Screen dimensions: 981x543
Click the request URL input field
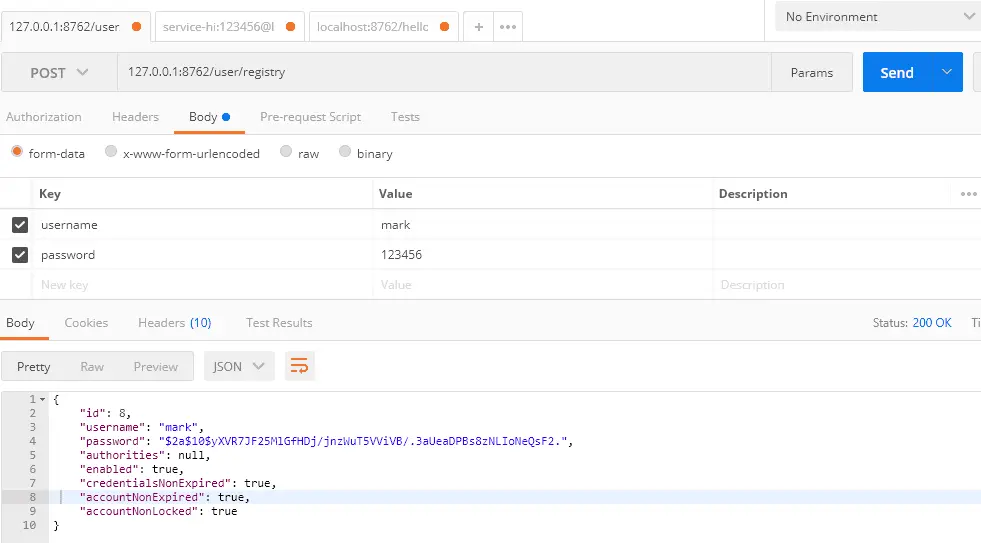(440, 72)
